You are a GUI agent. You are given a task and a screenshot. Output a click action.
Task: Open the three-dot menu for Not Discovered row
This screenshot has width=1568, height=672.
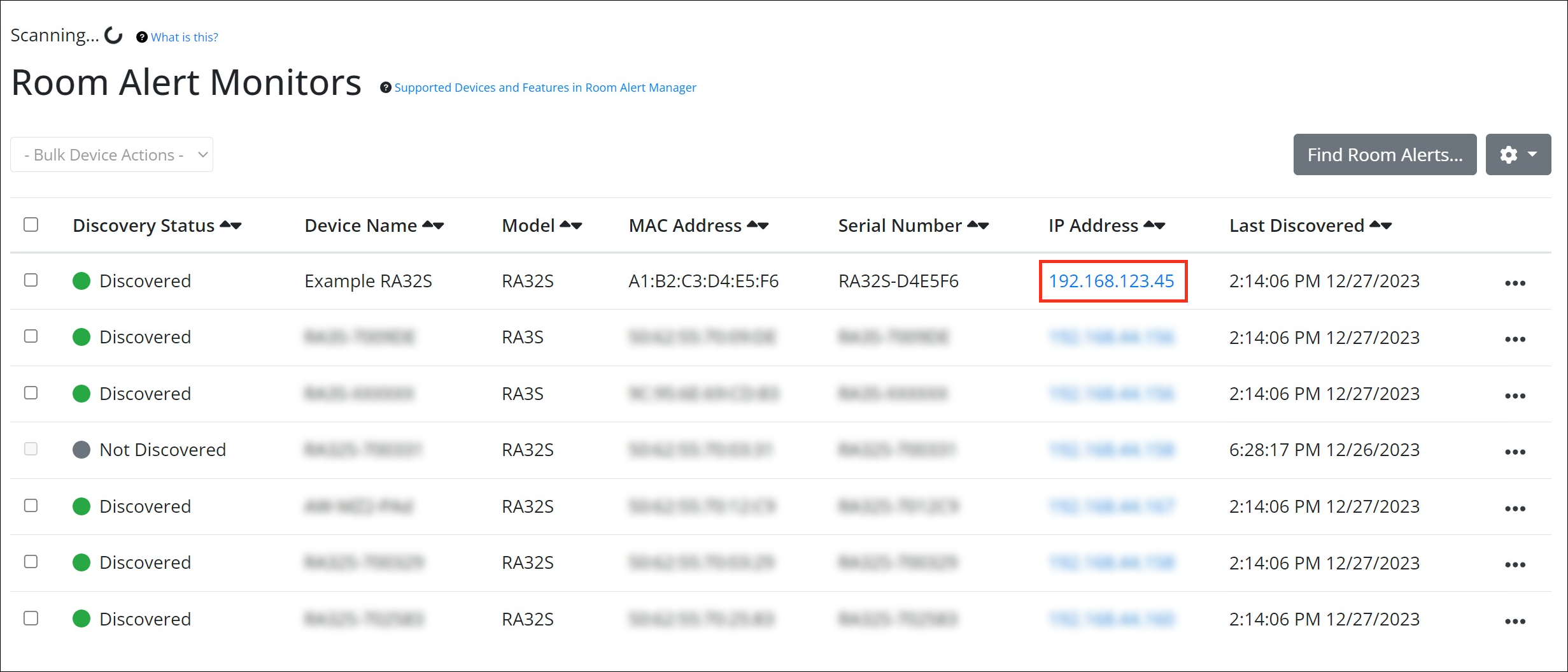pyautogui.click(x=1515, y=452)
